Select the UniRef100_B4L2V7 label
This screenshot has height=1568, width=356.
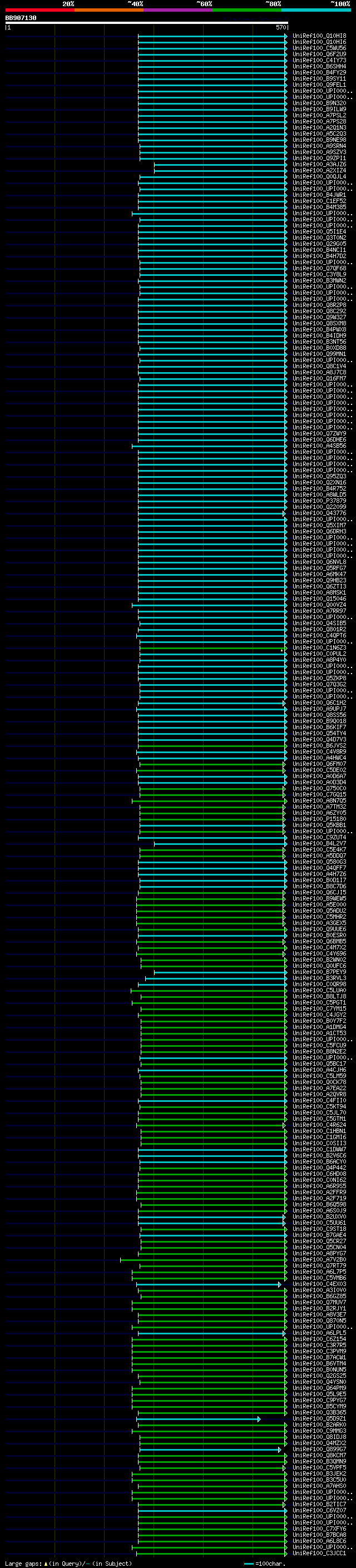(x=319, y=844)
